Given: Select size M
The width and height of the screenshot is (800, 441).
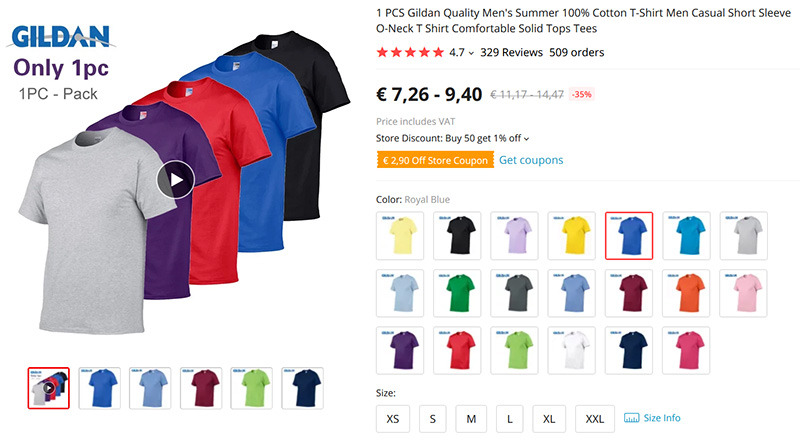Looking at the screenshot, I should click(x=471, y=419).
